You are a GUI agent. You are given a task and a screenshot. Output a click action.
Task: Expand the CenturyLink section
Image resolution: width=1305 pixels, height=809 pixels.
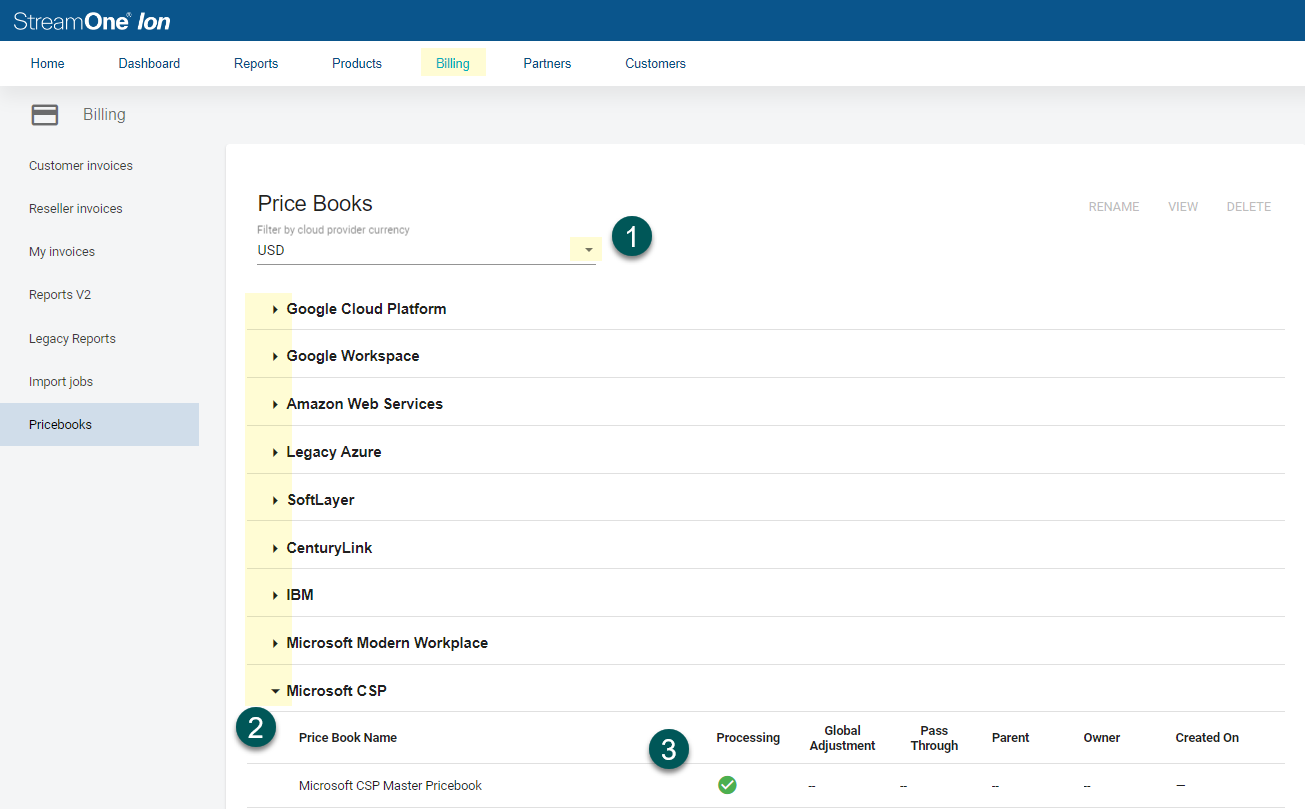(275, 548)
